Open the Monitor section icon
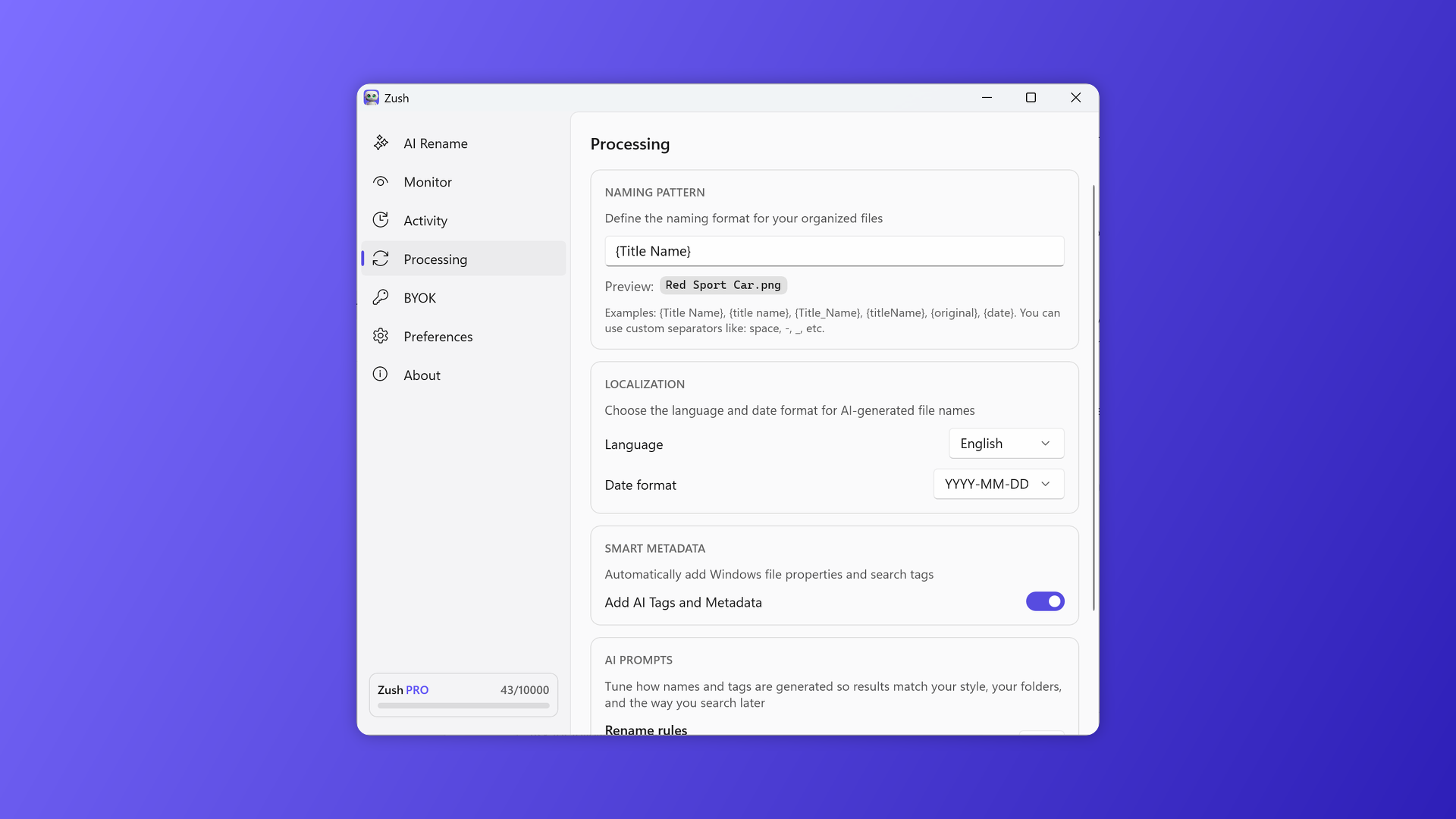The width and height of the screenshot is (1456, 819). [381, 181]
